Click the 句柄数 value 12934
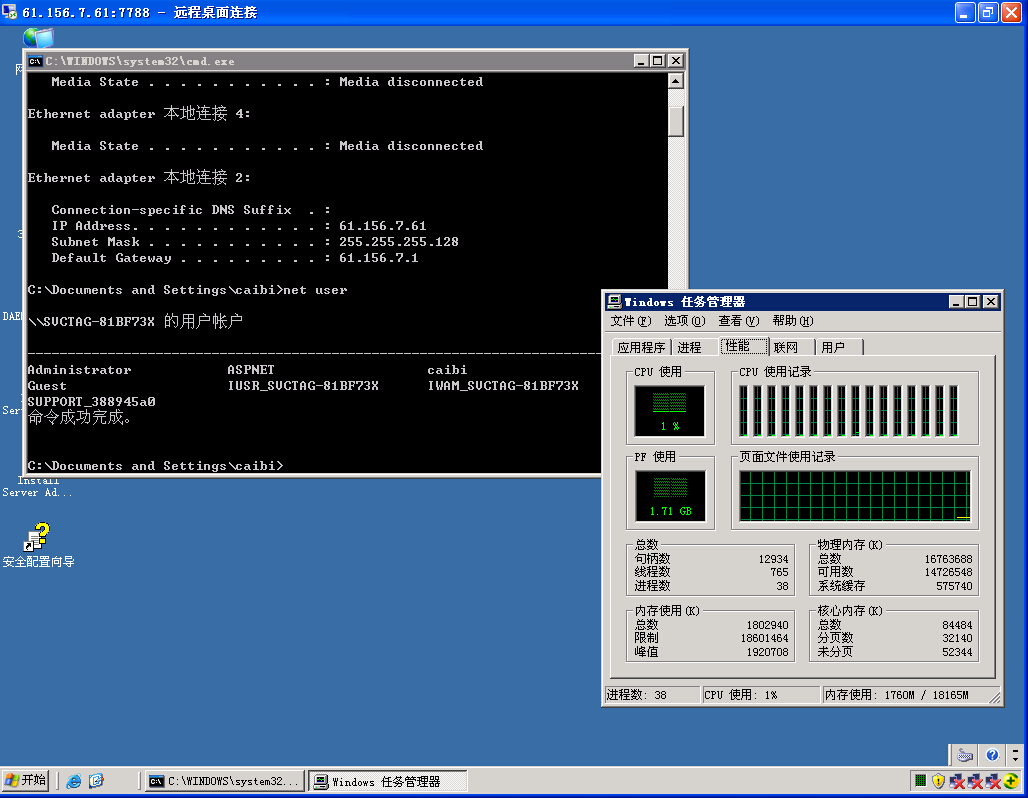 pos(773,559)
